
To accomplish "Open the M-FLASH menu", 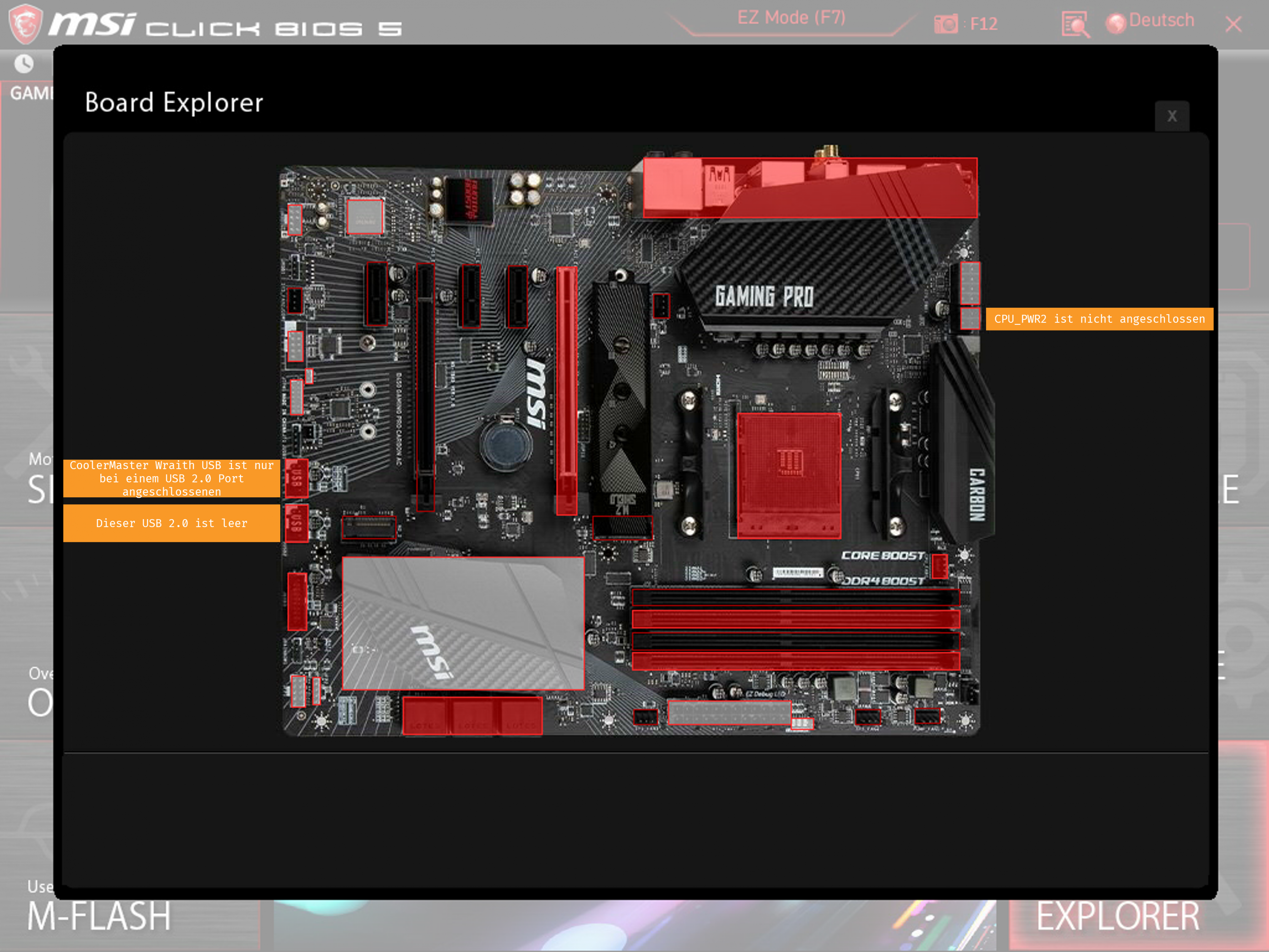I will coord(99,916).
